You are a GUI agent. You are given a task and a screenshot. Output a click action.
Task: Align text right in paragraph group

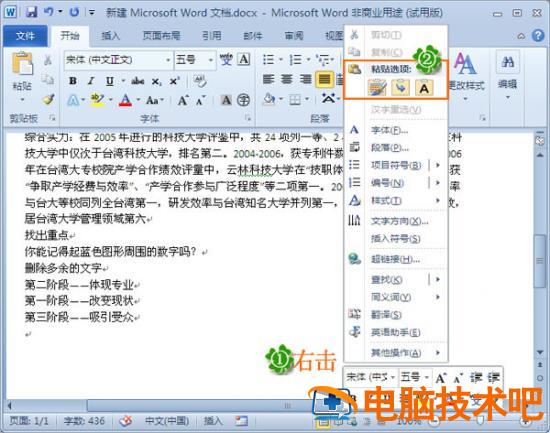click(x=306, y=80)
